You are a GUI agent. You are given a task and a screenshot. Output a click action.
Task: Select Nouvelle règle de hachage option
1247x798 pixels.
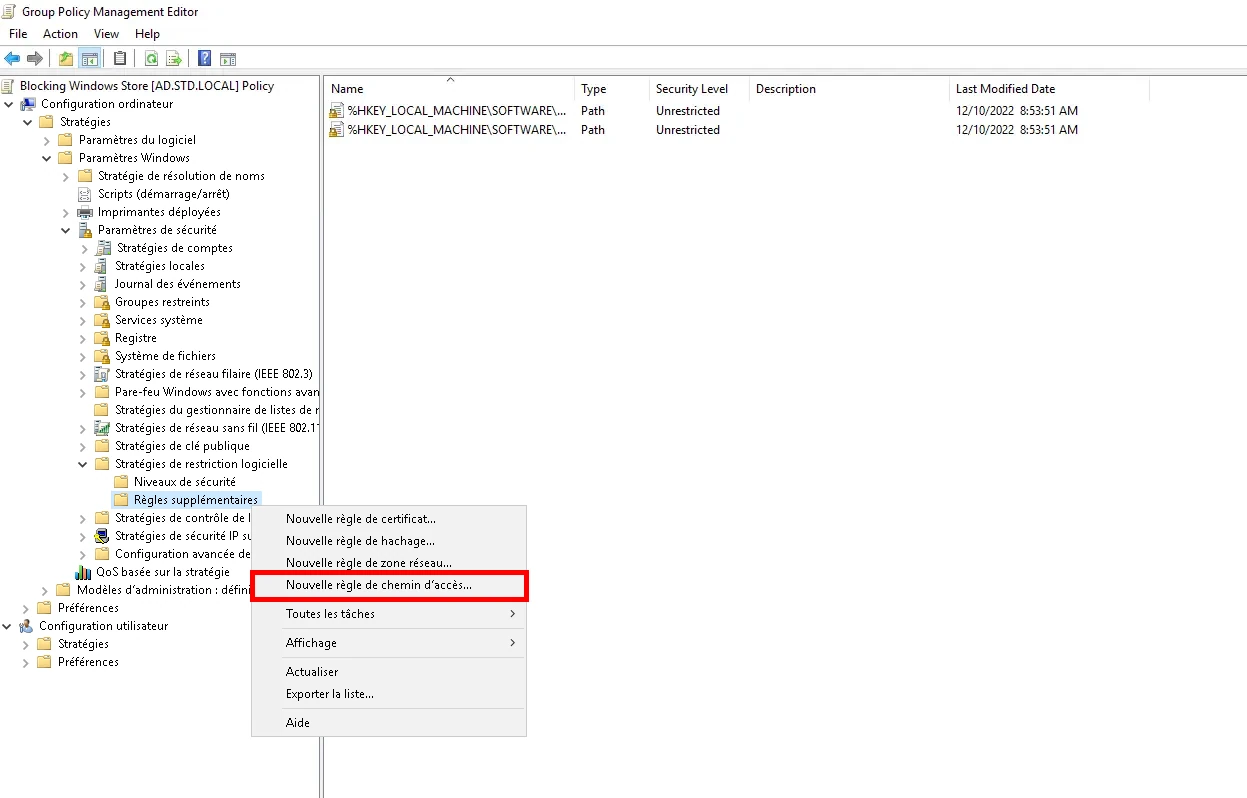point(360,541)
